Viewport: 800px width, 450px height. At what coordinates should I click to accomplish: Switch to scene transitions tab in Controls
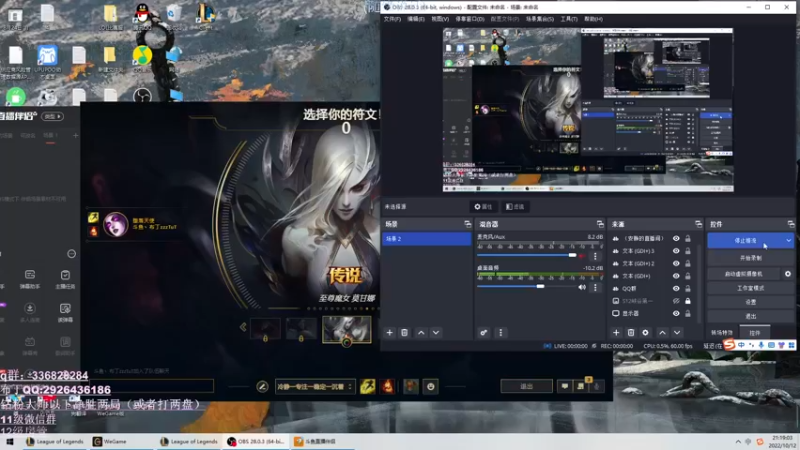click(x=722, y=333)
